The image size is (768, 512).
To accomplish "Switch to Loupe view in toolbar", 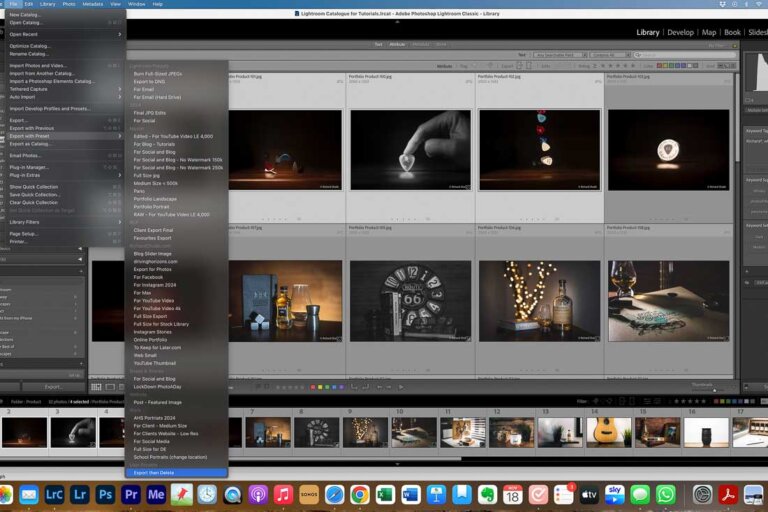I will [110, 387].
